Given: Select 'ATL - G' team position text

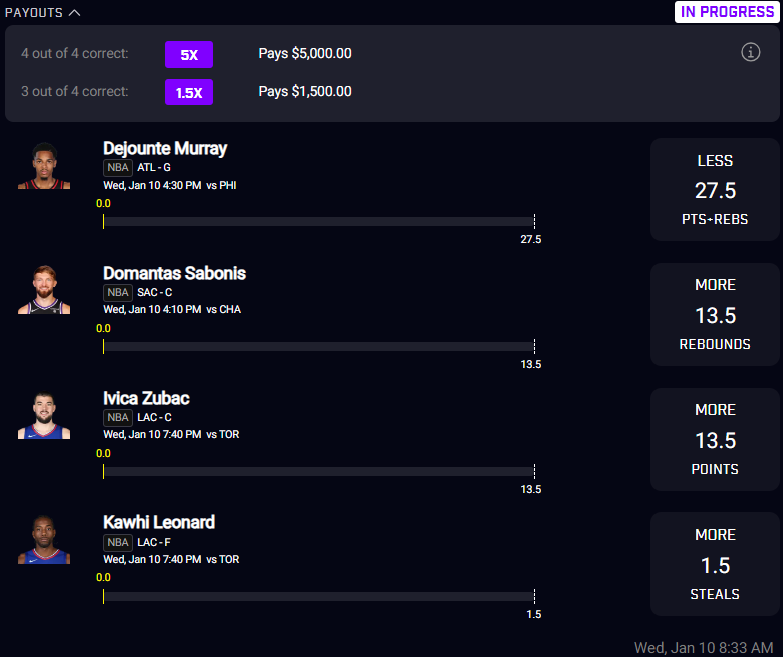Looking at the screenshot, I should tap(154, 168).
